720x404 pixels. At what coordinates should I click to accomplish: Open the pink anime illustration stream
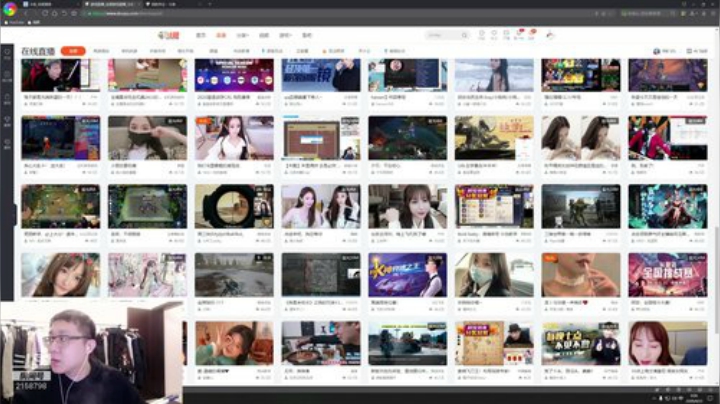tap(147, 275)
